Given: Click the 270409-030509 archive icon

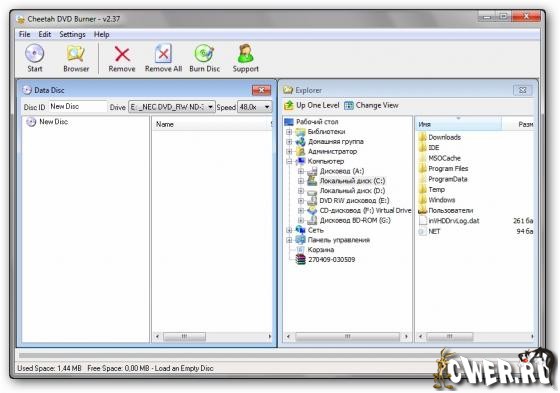Looking at the screenshot, I should coord(300,259).
